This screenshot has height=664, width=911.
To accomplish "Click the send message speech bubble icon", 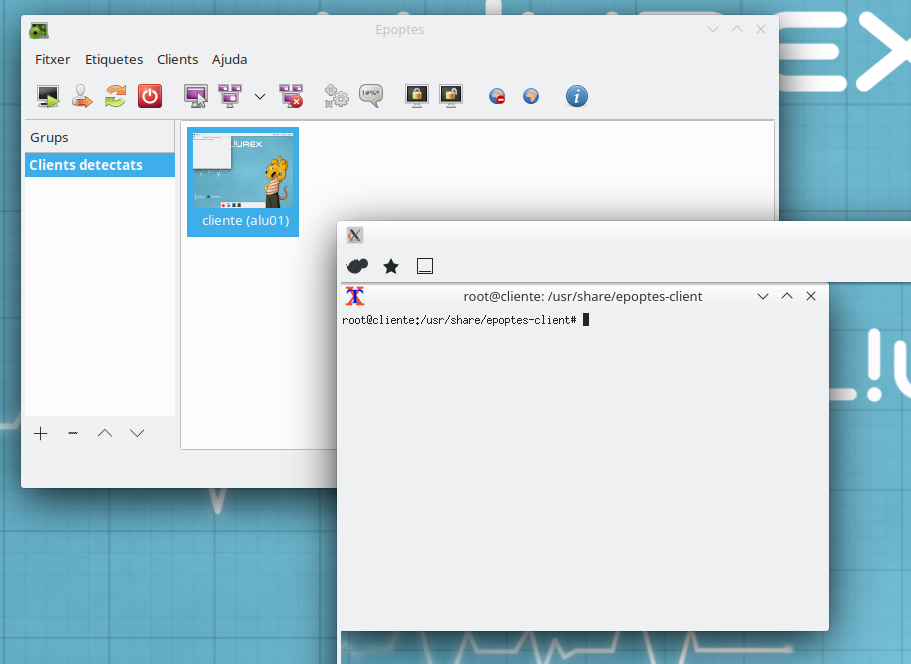I will (x=371, y=96).
